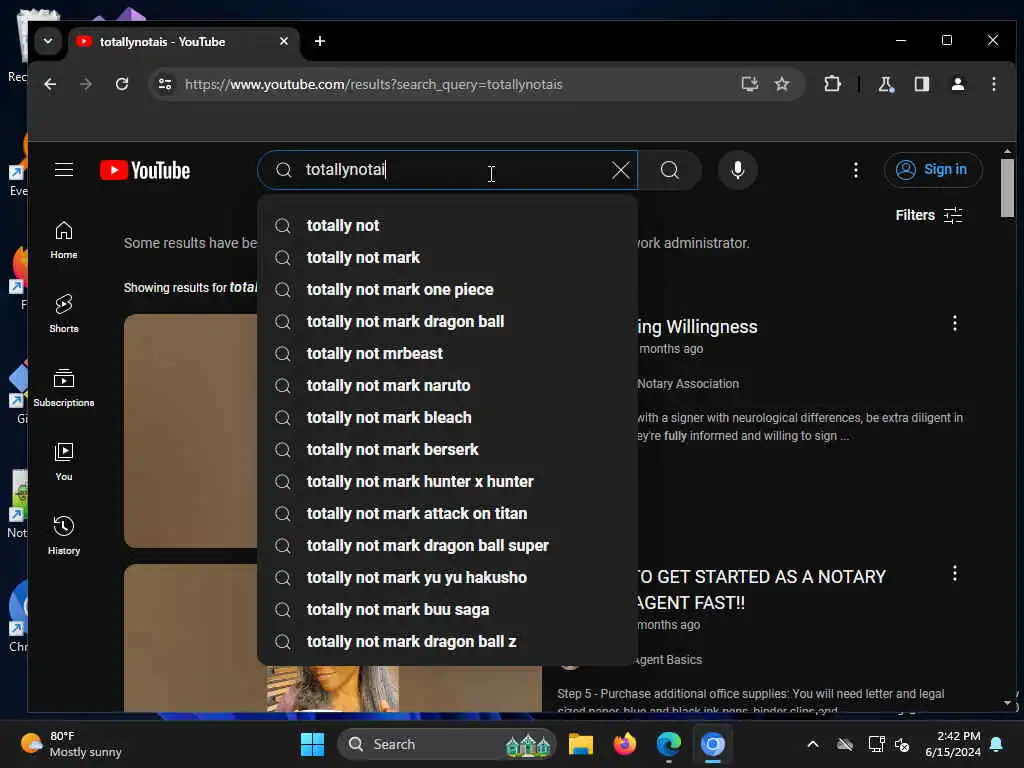Click the YouTube logo
The image size is (1024, 768).
pyautogui.click(x=145, y=170)
